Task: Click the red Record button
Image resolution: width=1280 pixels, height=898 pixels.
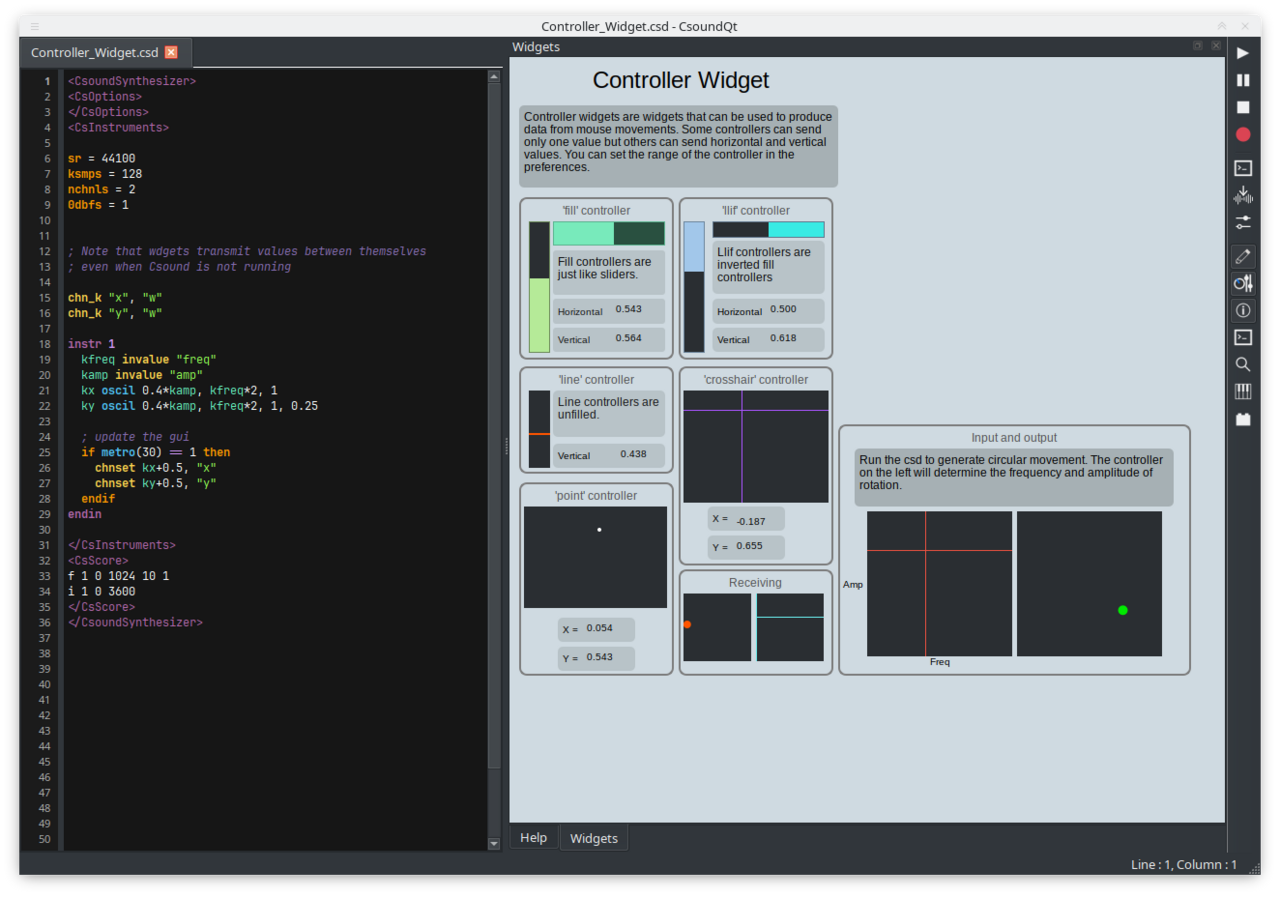Action: point(1243,134)
